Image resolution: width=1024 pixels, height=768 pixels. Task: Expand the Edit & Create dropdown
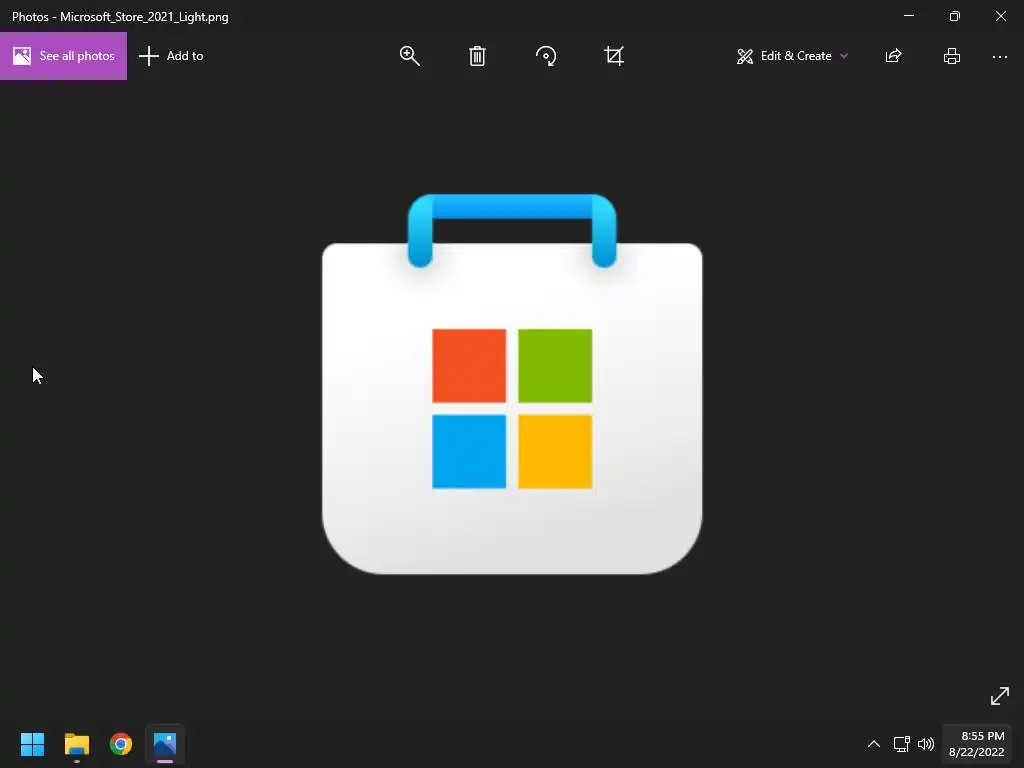pyautogui.click(x=792, y=56)
